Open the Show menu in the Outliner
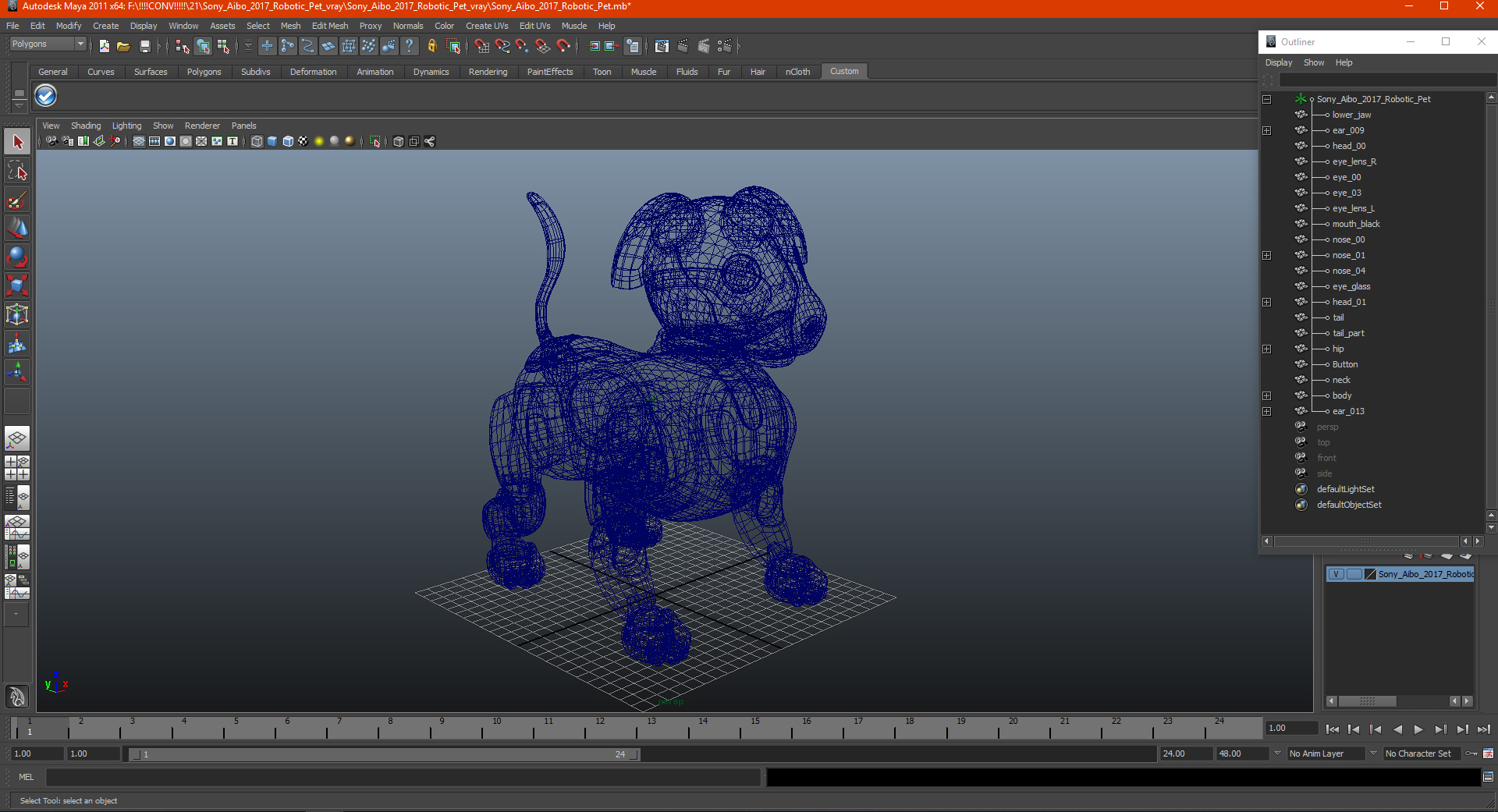This screenshot has height=812, width=1498. (x=1314, y=62)
